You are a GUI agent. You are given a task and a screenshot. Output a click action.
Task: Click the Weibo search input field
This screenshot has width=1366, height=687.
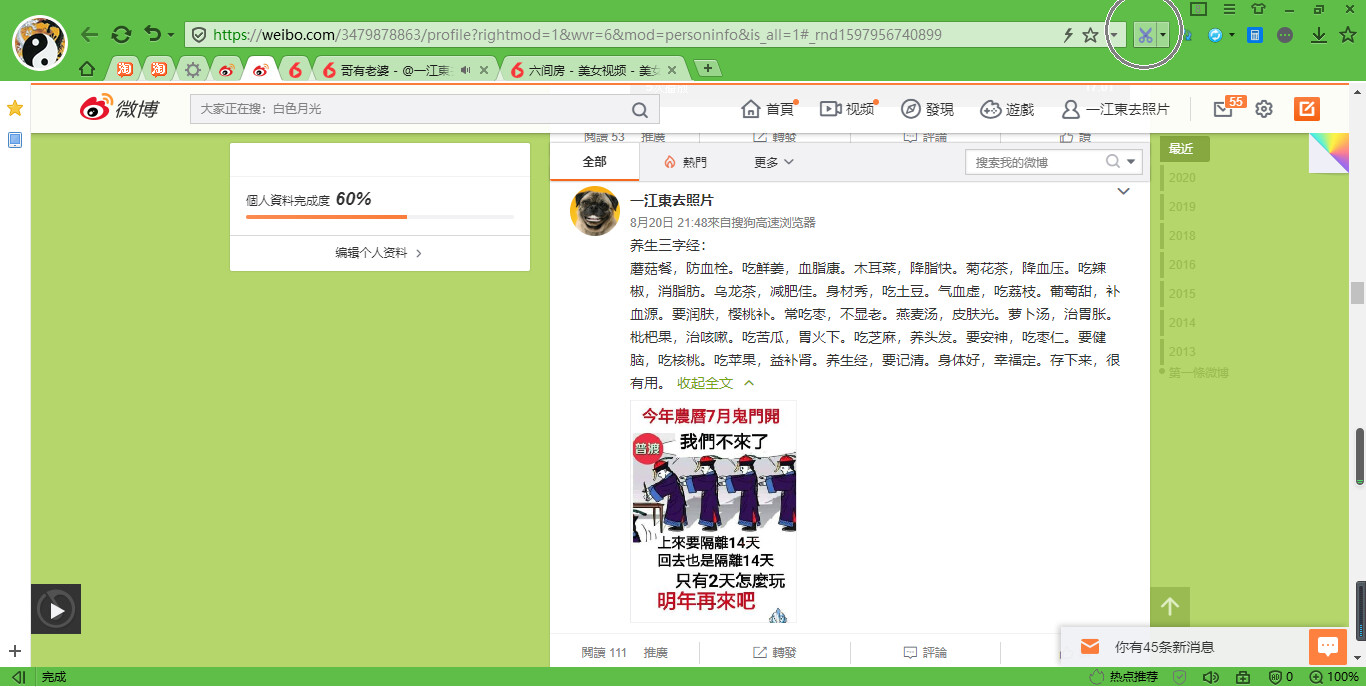410,109
